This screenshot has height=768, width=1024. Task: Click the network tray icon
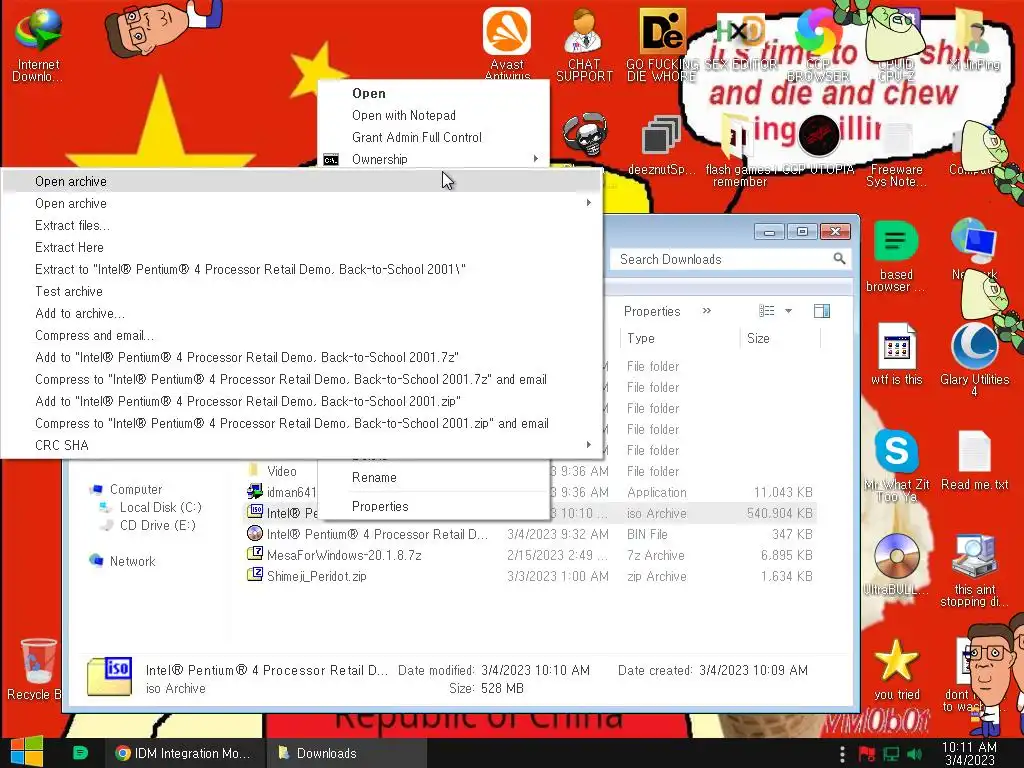(891, 754)
